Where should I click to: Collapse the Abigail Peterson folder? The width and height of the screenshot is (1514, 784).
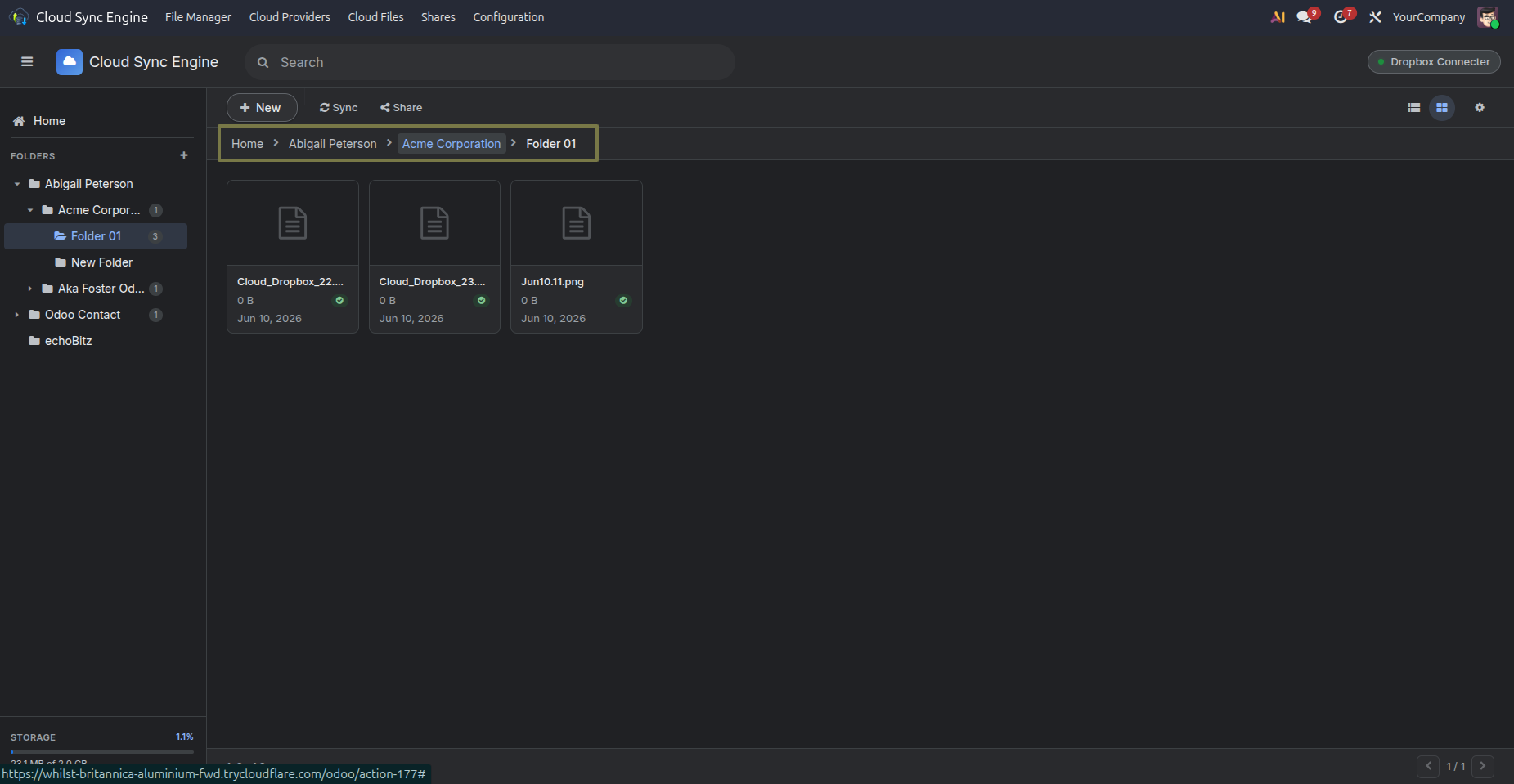[x=17, y=184]
